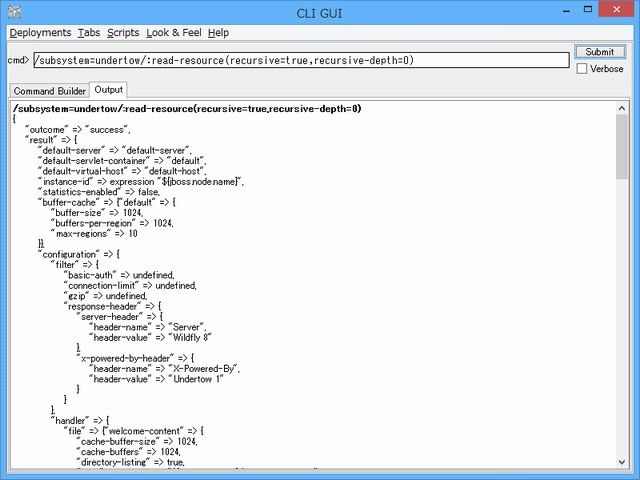
Task: Click the scrollbar down arrow in Output
Action: click(x=622, y=462)
